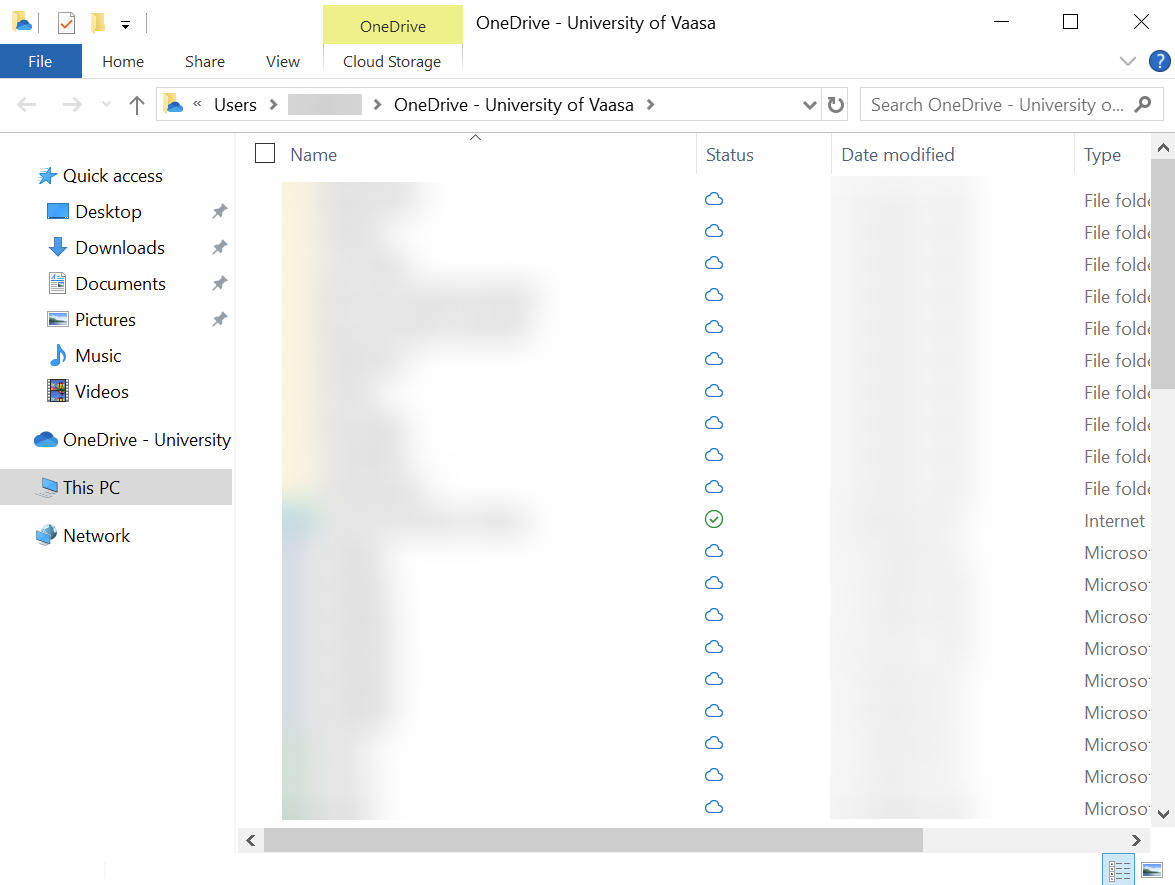Switch to large icons view
1175x885 pixels.
[x=1152, y=870]
